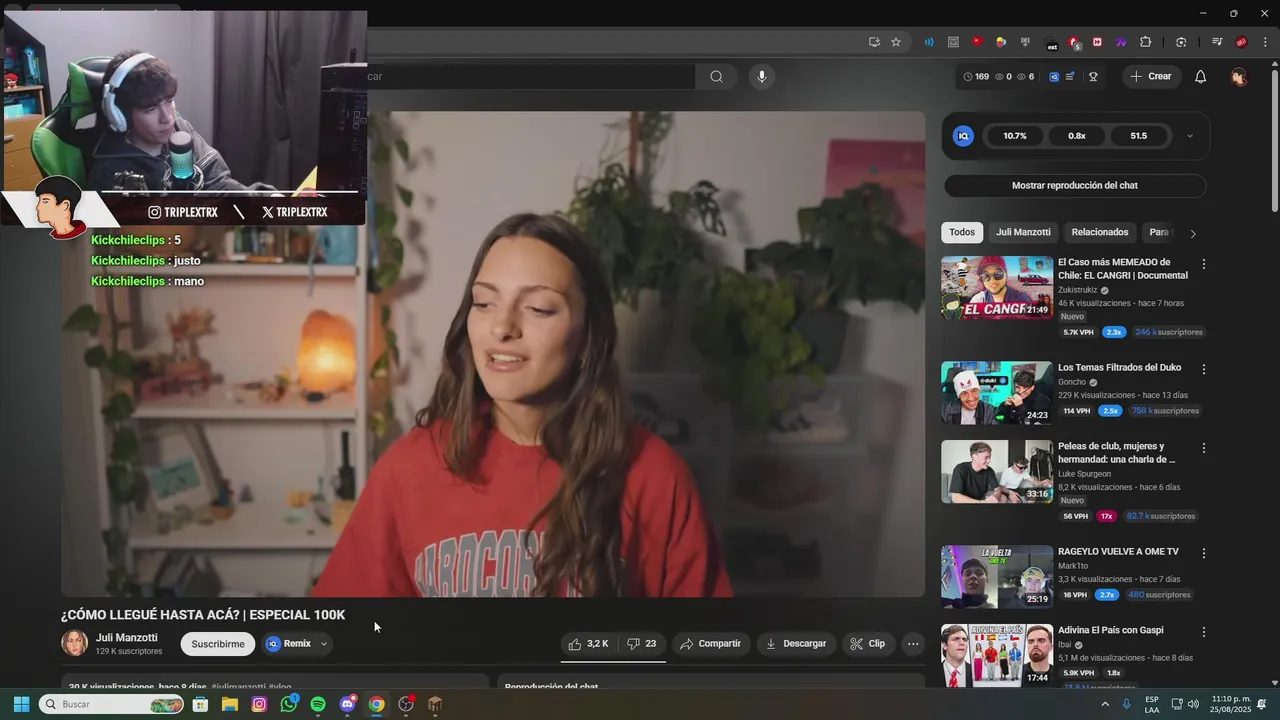The image size is (1280, 720).
Task: Click the 0.8x vidIQ stat pill
Action: 1077,136
